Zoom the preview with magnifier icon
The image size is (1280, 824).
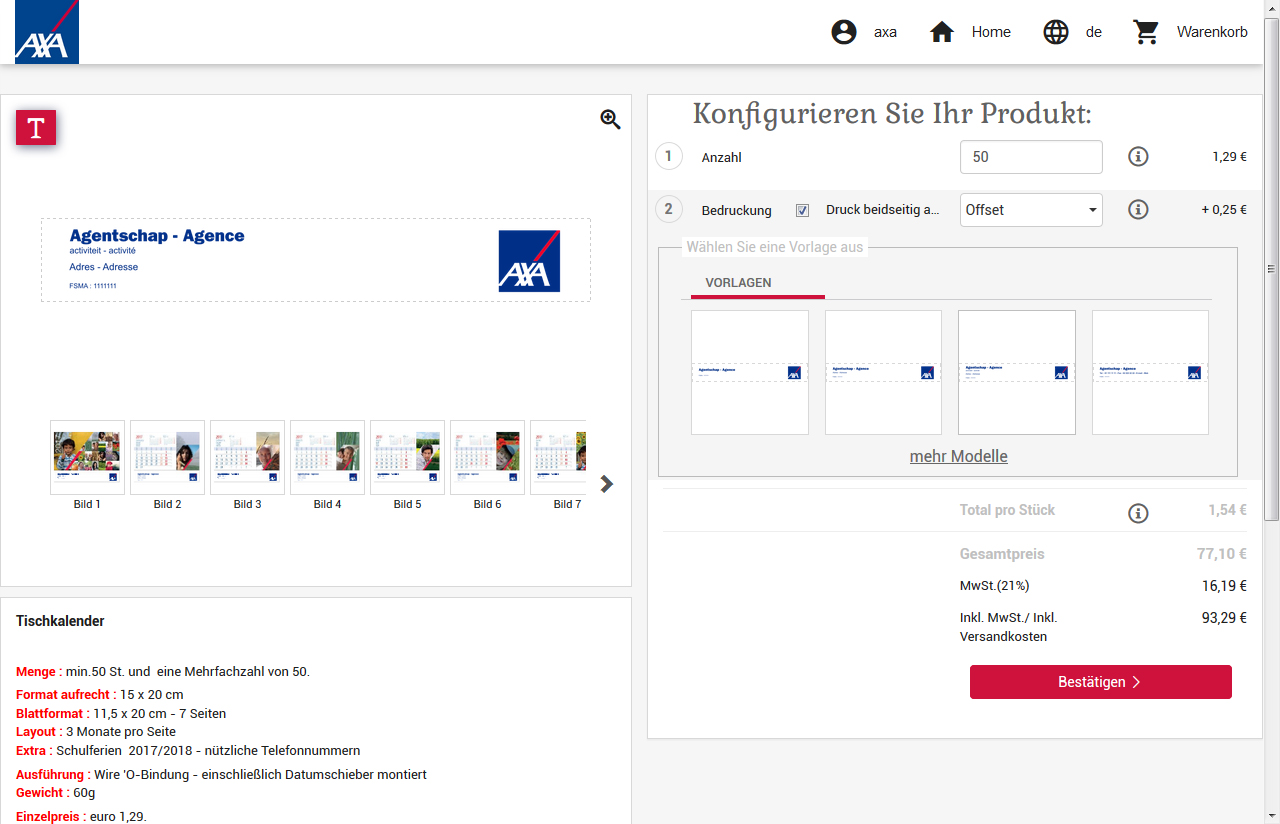610,119
